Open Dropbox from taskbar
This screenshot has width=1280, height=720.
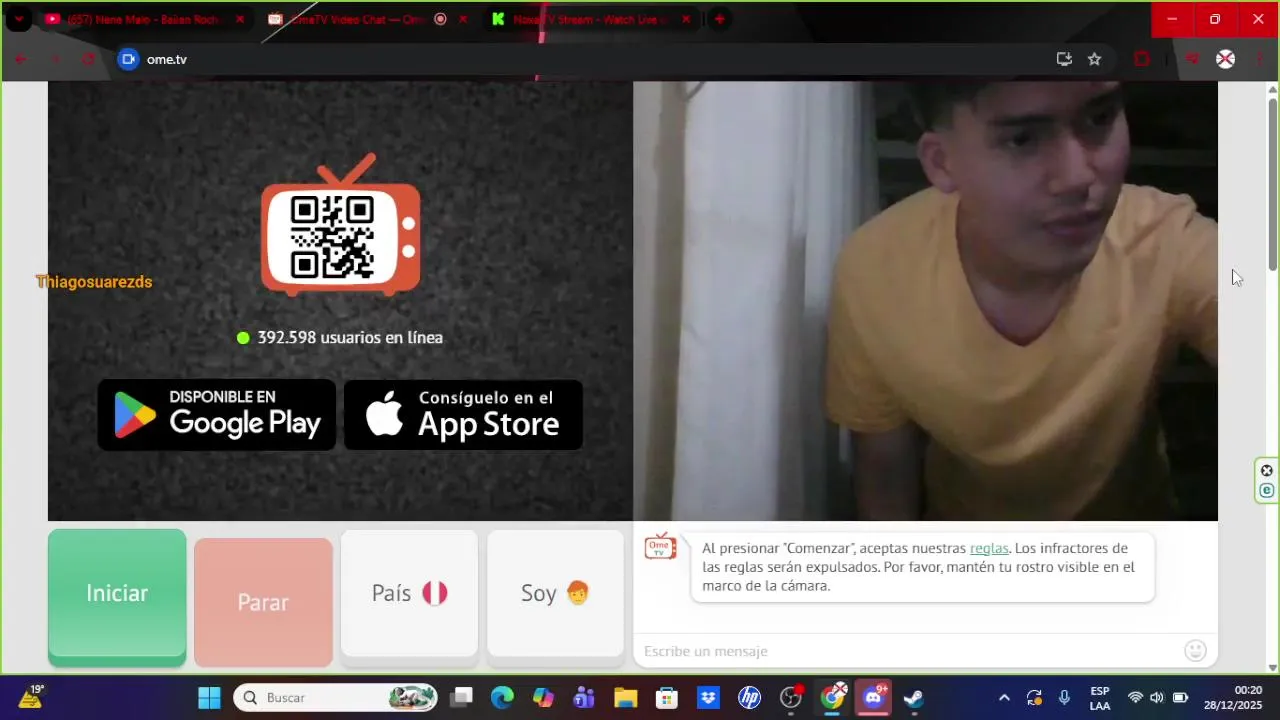click(x=708, y=698)
